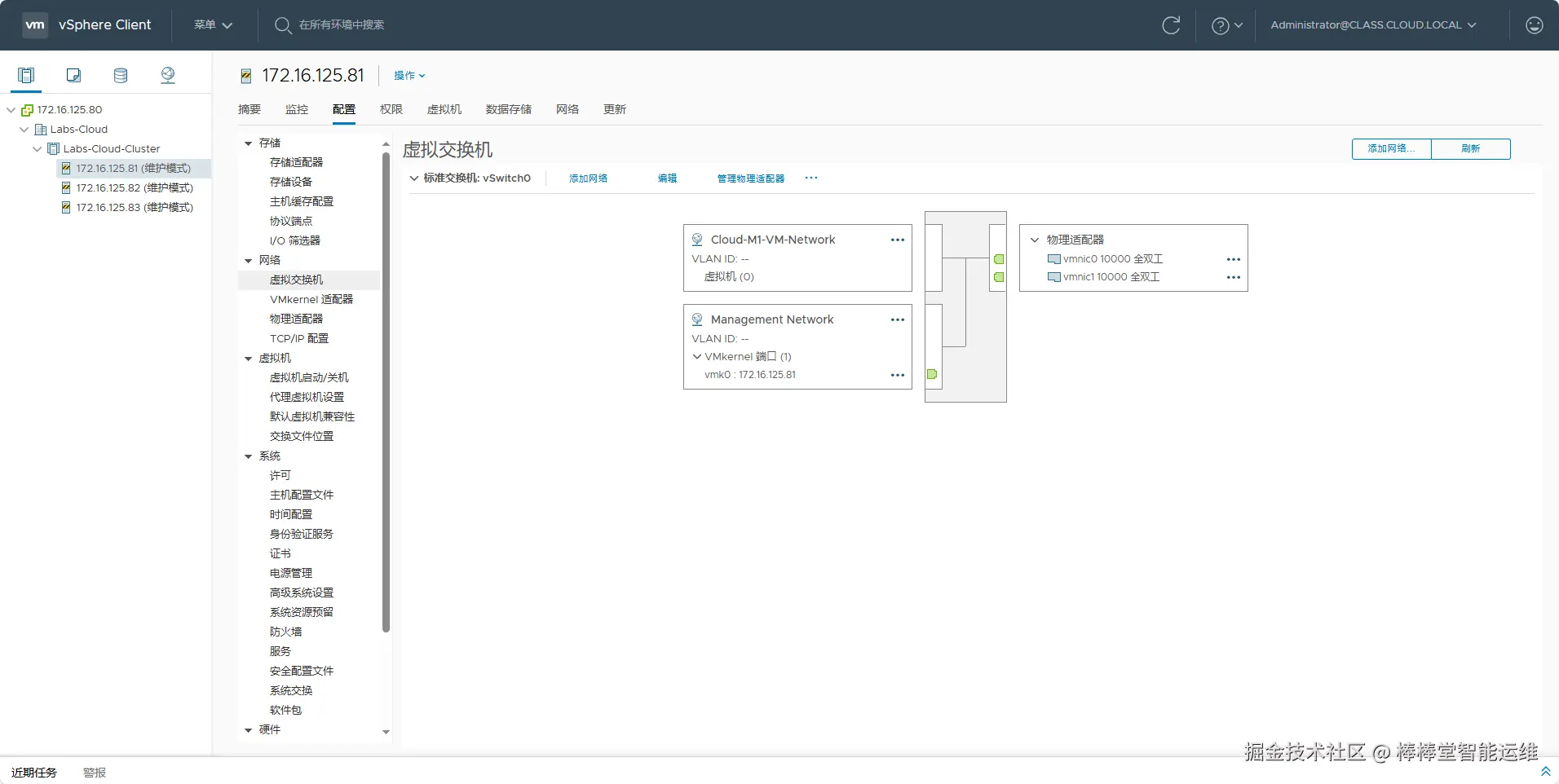
Task: Click the vmnic1 adapter icon
Action: 1054,277
